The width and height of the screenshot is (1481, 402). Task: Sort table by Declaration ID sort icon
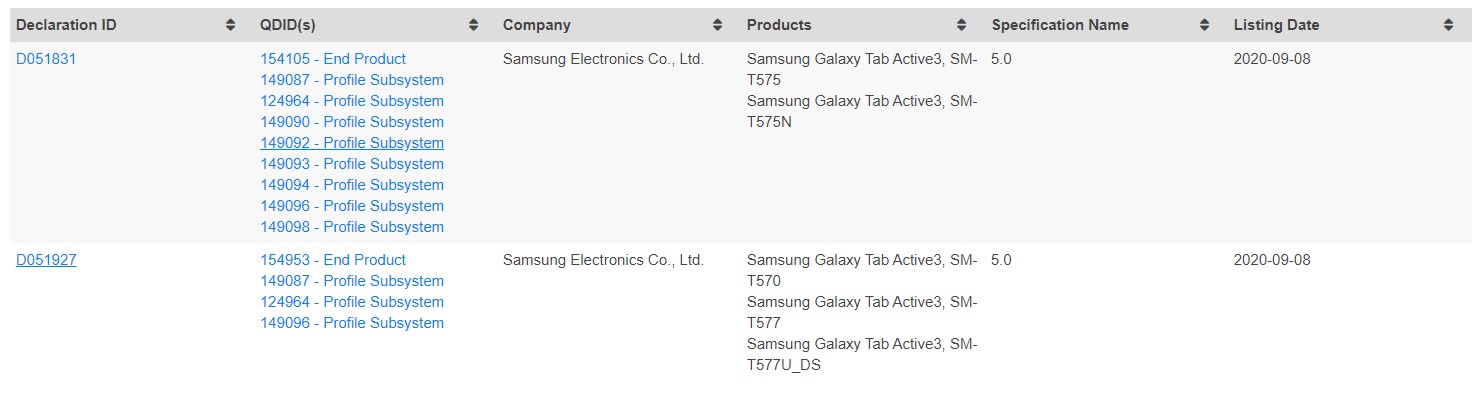pyautogui.click(x=231, y=25)
